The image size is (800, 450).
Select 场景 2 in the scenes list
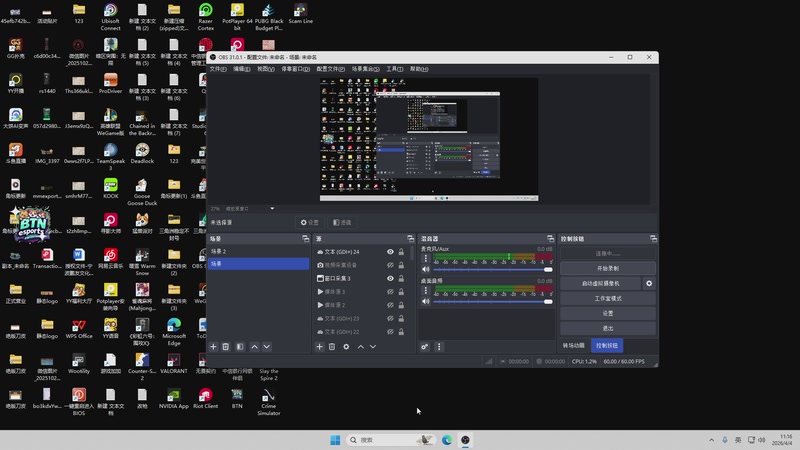click(259, 252)
